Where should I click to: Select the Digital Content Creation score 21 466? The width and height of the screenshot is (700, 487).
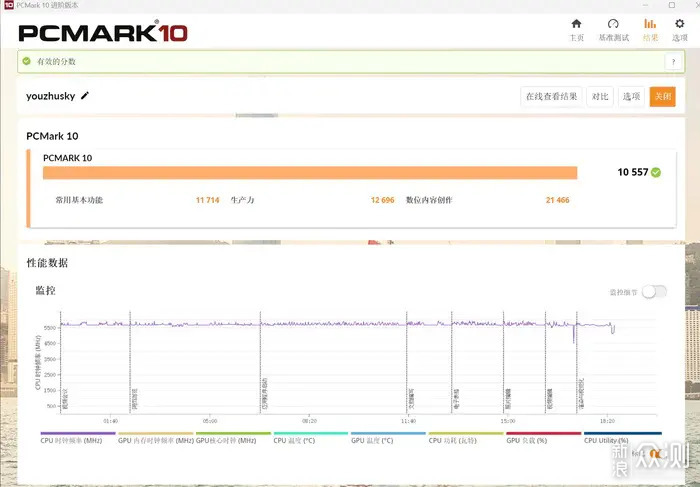coord(558,200)
